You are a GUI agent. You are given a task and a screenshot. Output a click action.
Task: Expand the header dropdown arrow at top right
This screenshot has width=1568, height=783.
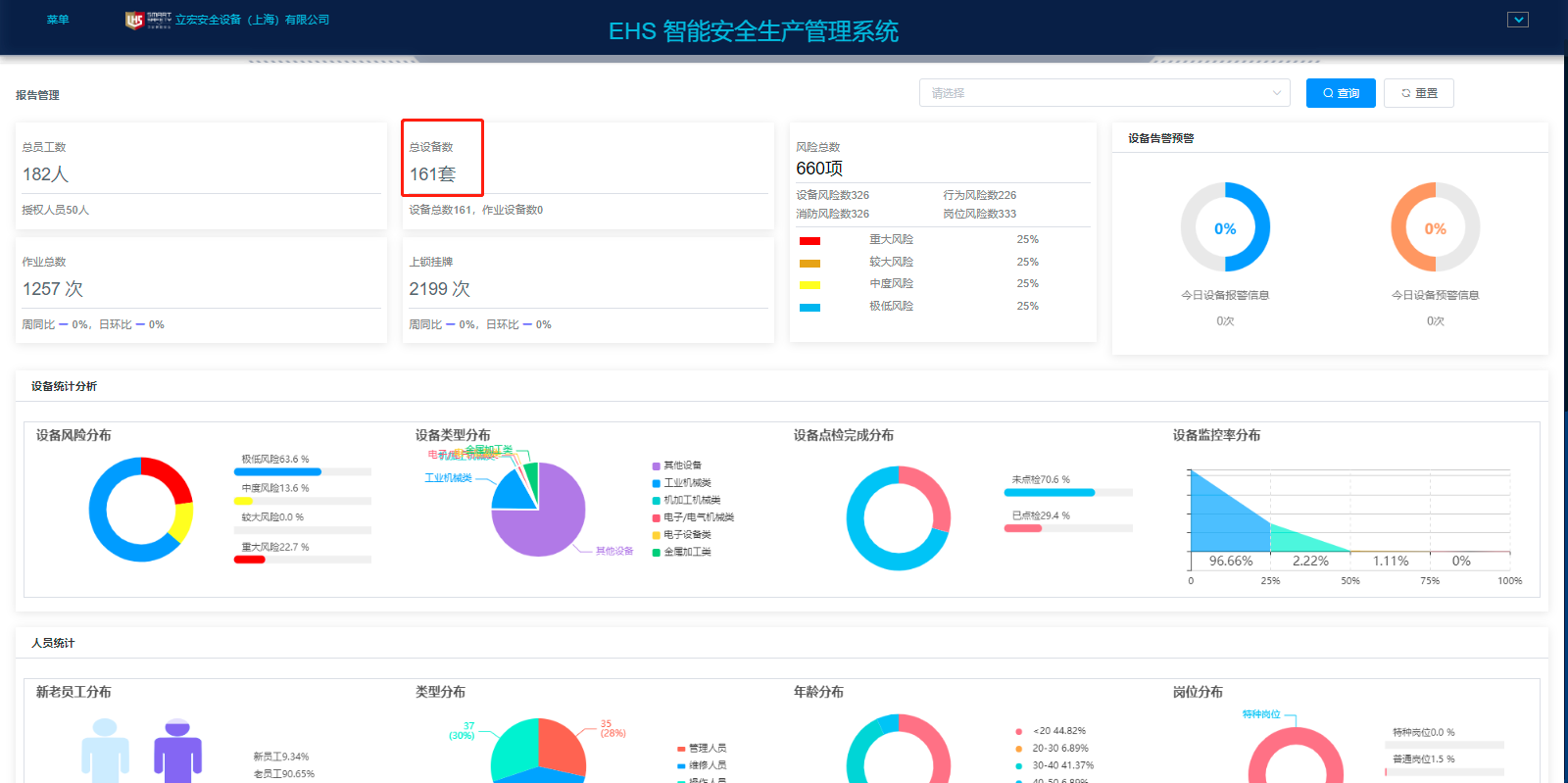[x=1518, y=20]
